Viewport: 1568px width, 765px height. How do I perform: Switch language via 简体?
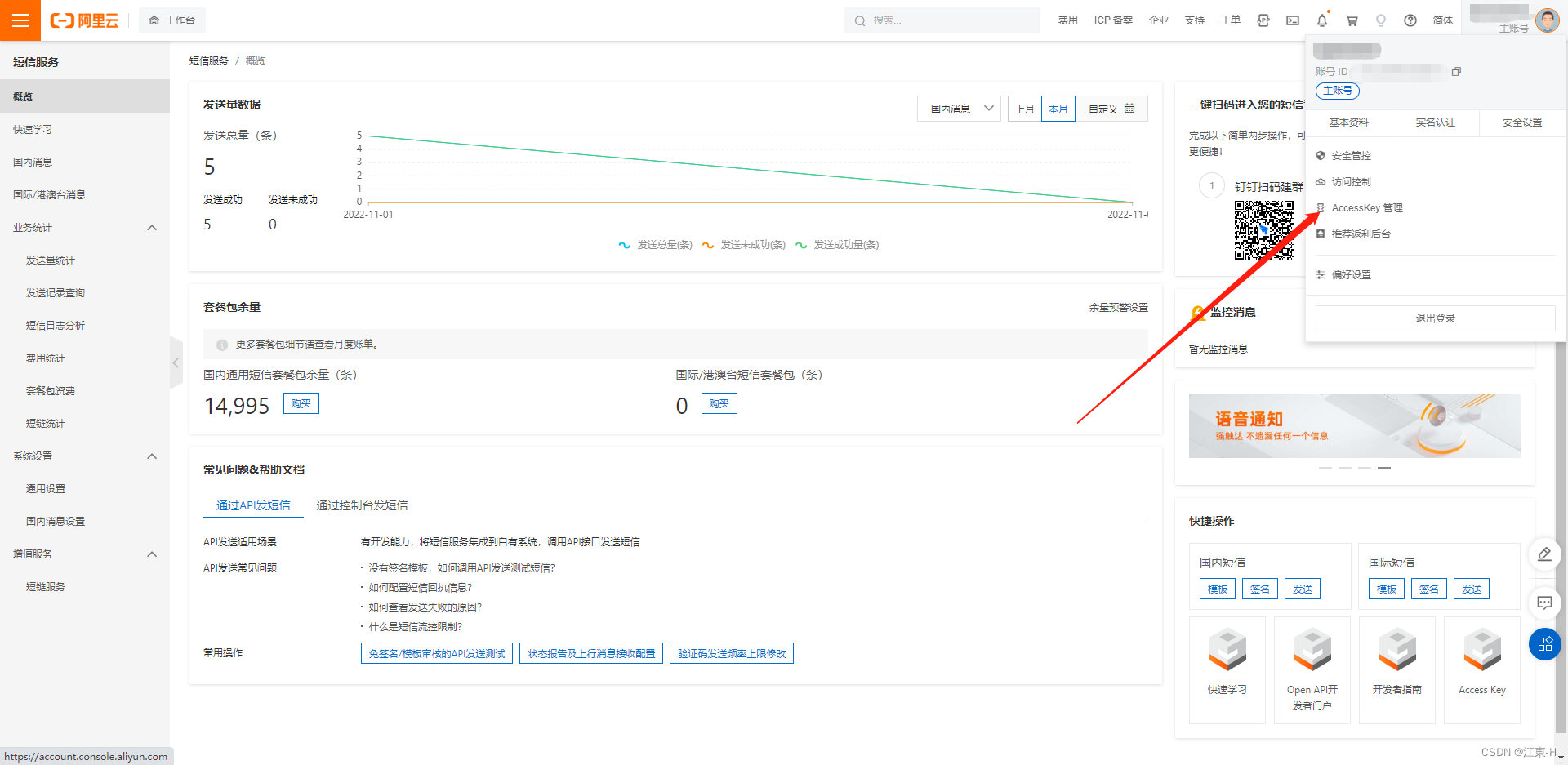pos(1443,20)
